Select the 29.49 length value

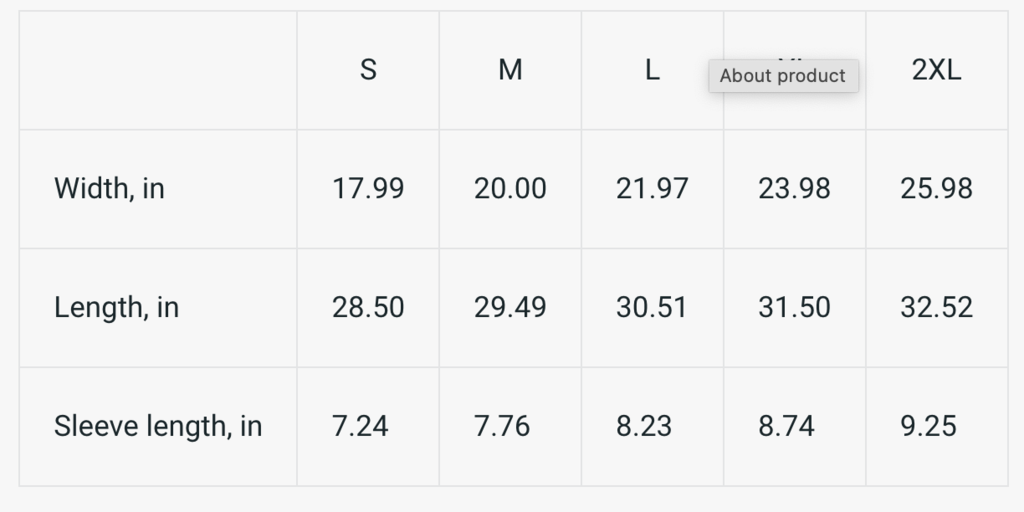[510, 307]
